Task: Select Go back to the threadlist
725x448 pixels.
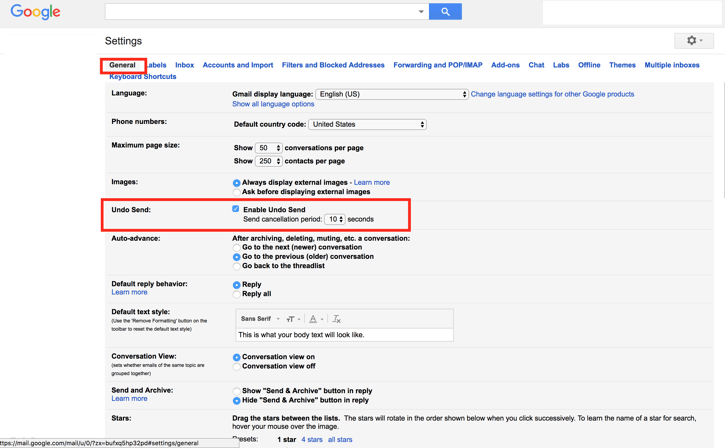Action: click(x=236, y=266)
